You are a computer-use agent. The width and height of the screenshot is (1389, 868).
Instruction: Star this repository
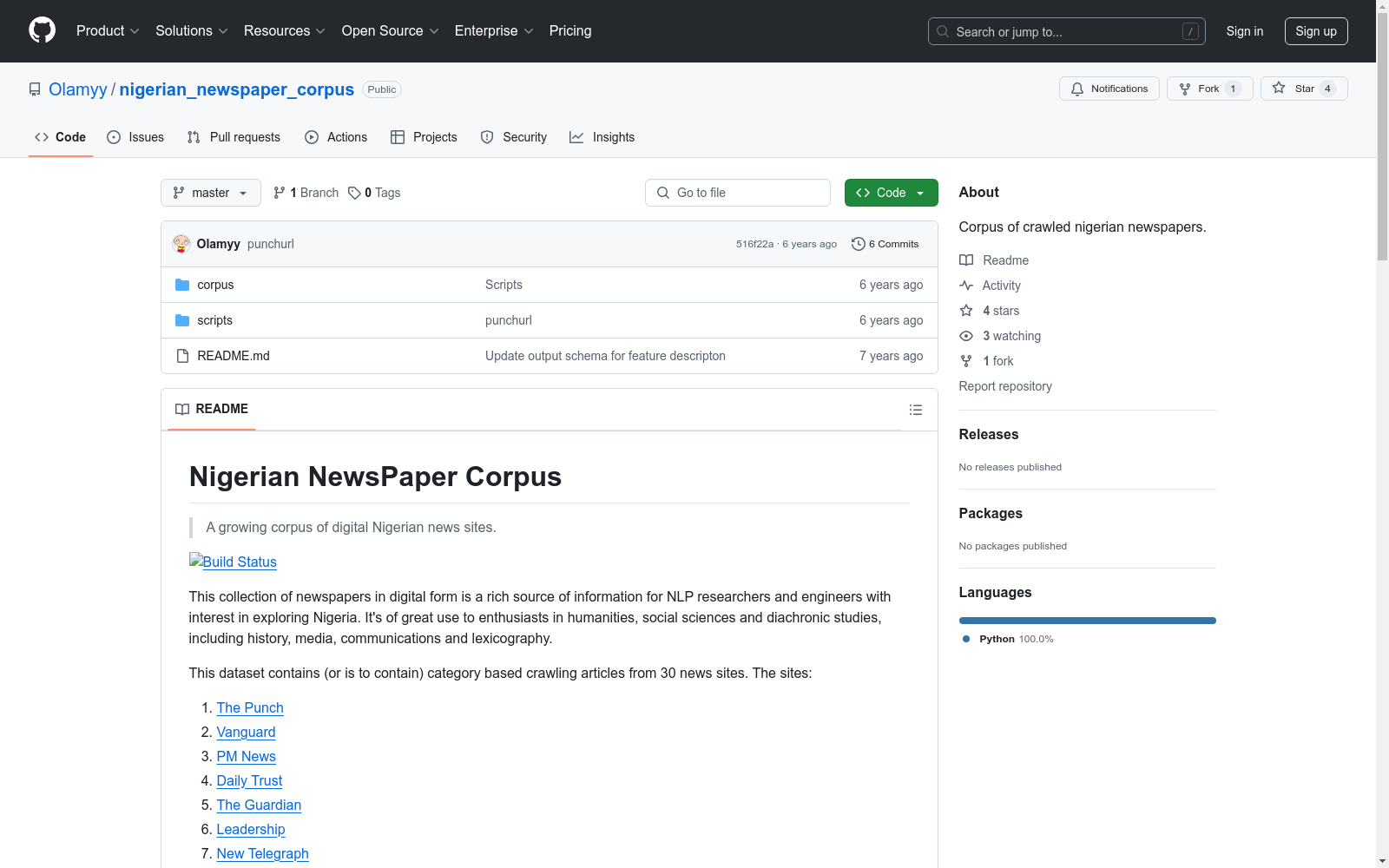[x=1304, y=89]
